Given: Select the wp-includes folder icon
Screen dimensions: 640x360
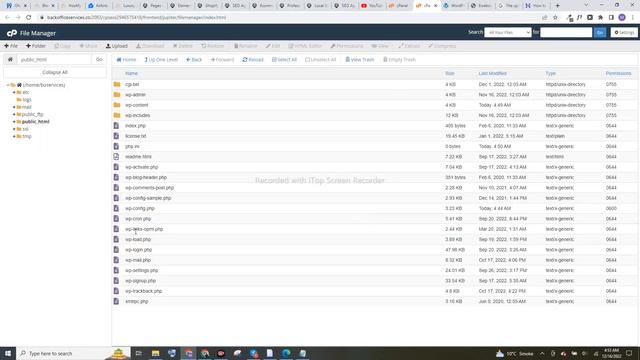Looking at the screenshot, I should pyautogui.click(x=117, y=116).
